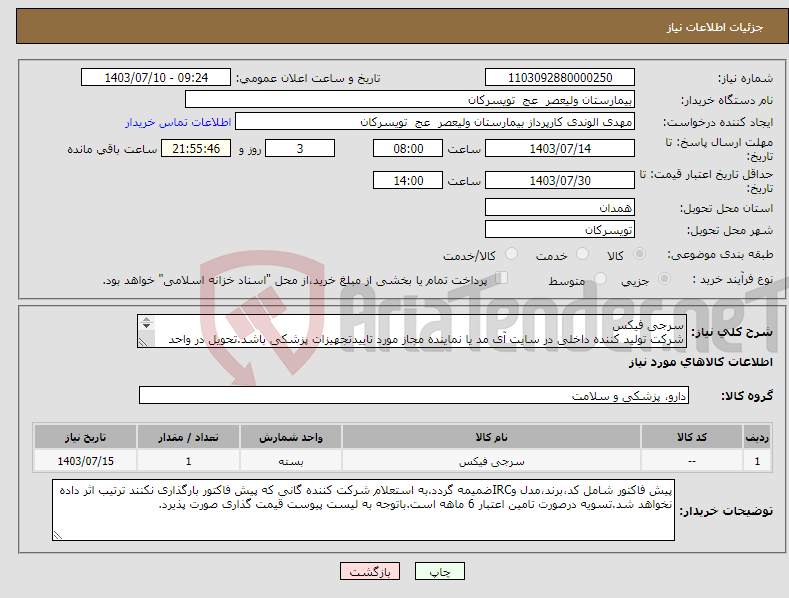Open اطلاعات تماس خریدار link

point(178,122)
